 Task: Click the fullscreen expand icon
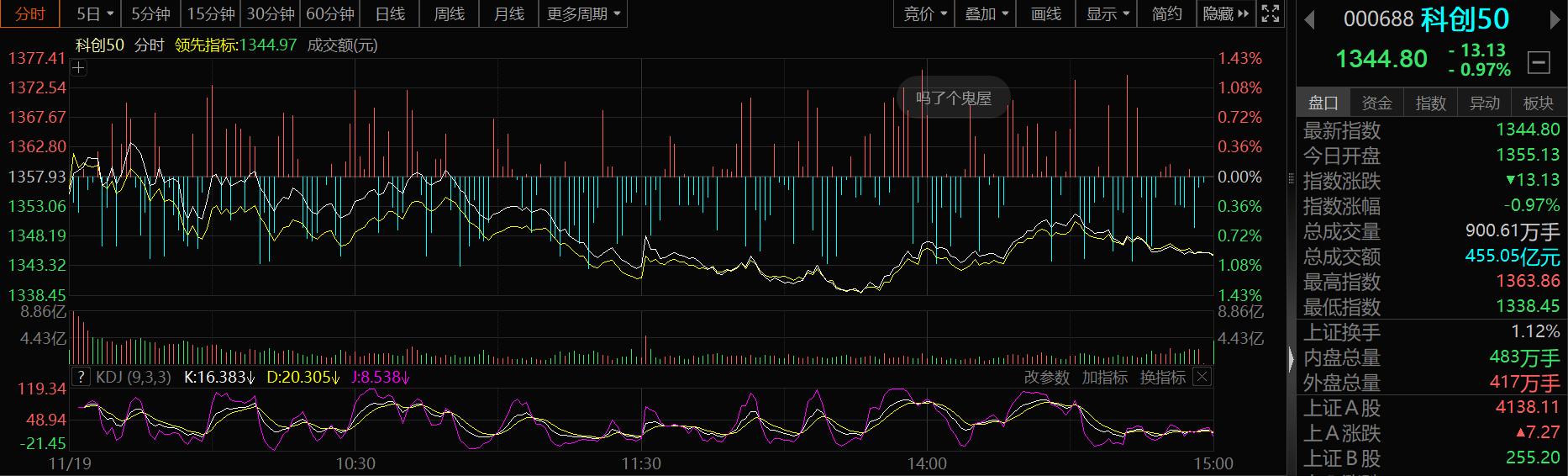1271,13
